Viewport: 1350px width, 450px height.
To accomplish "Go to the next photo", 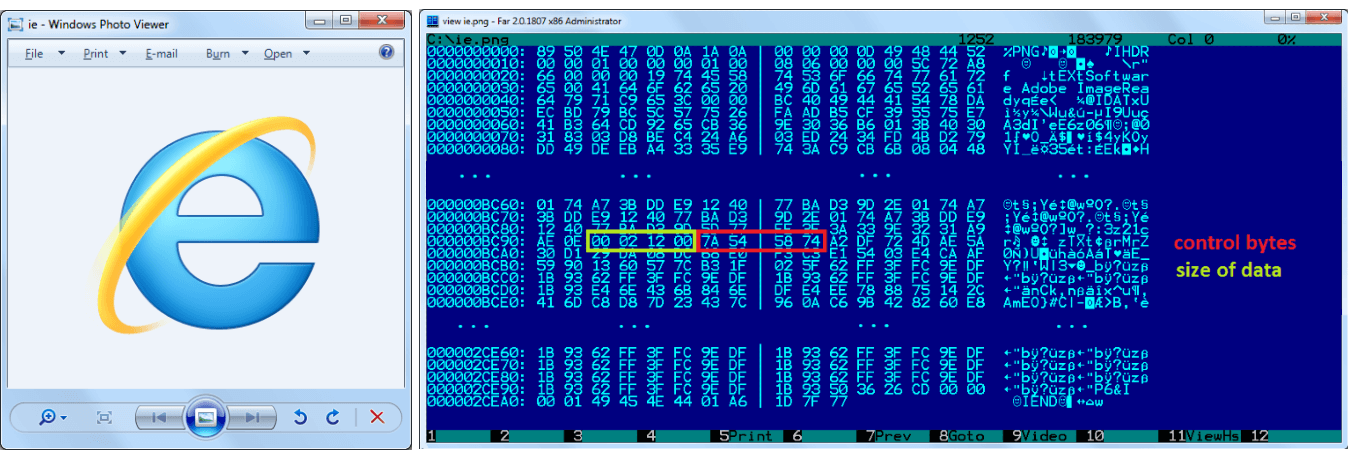I will 252,417.
